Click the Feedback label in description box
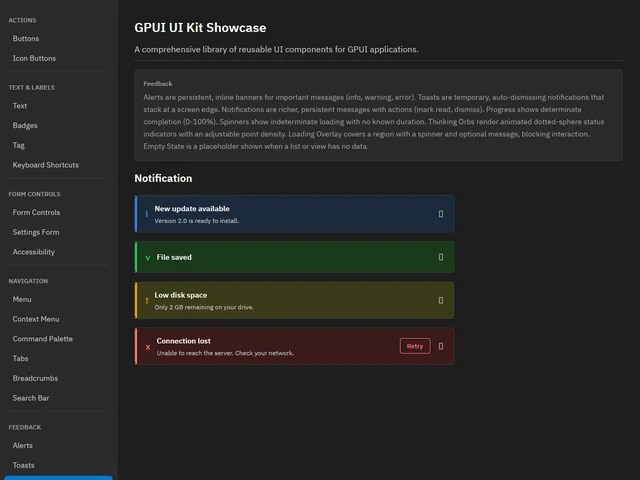Viewport: 640px width, 480px height. click(x=158, y=84)
